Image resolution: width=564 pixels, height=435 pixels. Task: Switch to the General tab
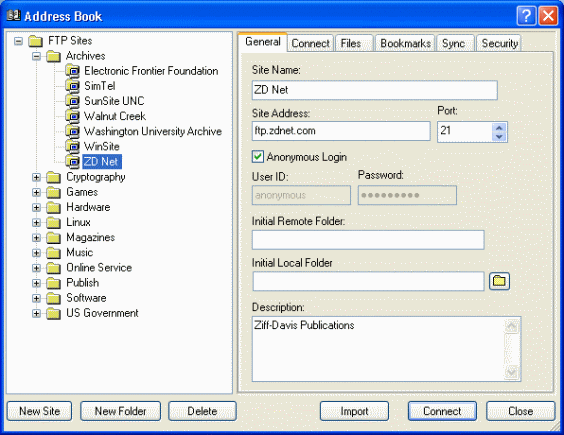pyautogui.click(x=263, y=42)
